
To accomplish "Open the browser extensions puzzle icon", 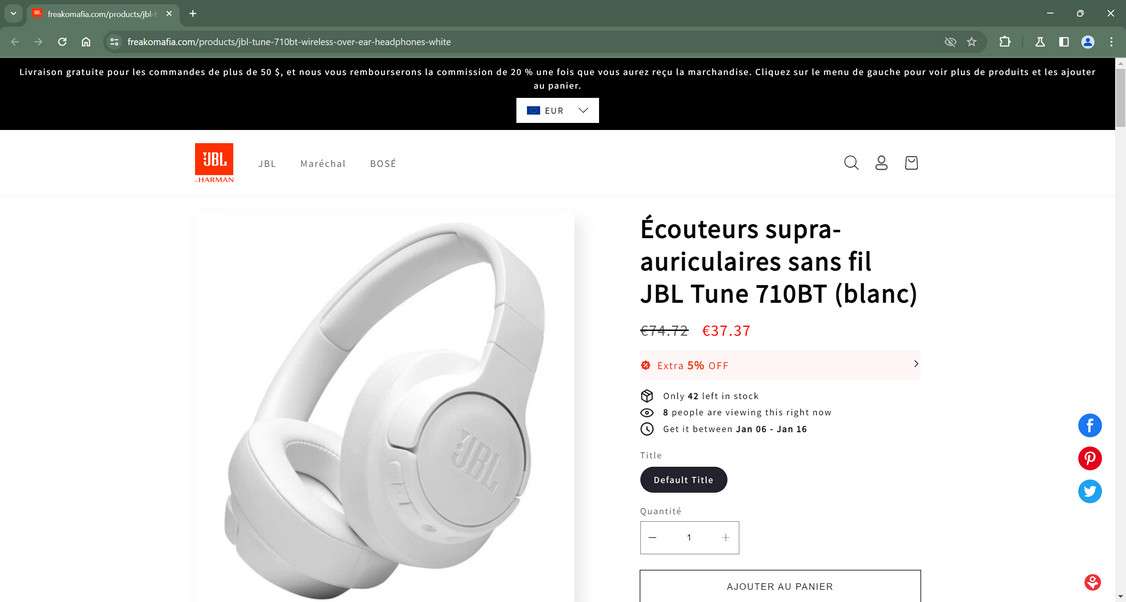I will [1005, 42].
